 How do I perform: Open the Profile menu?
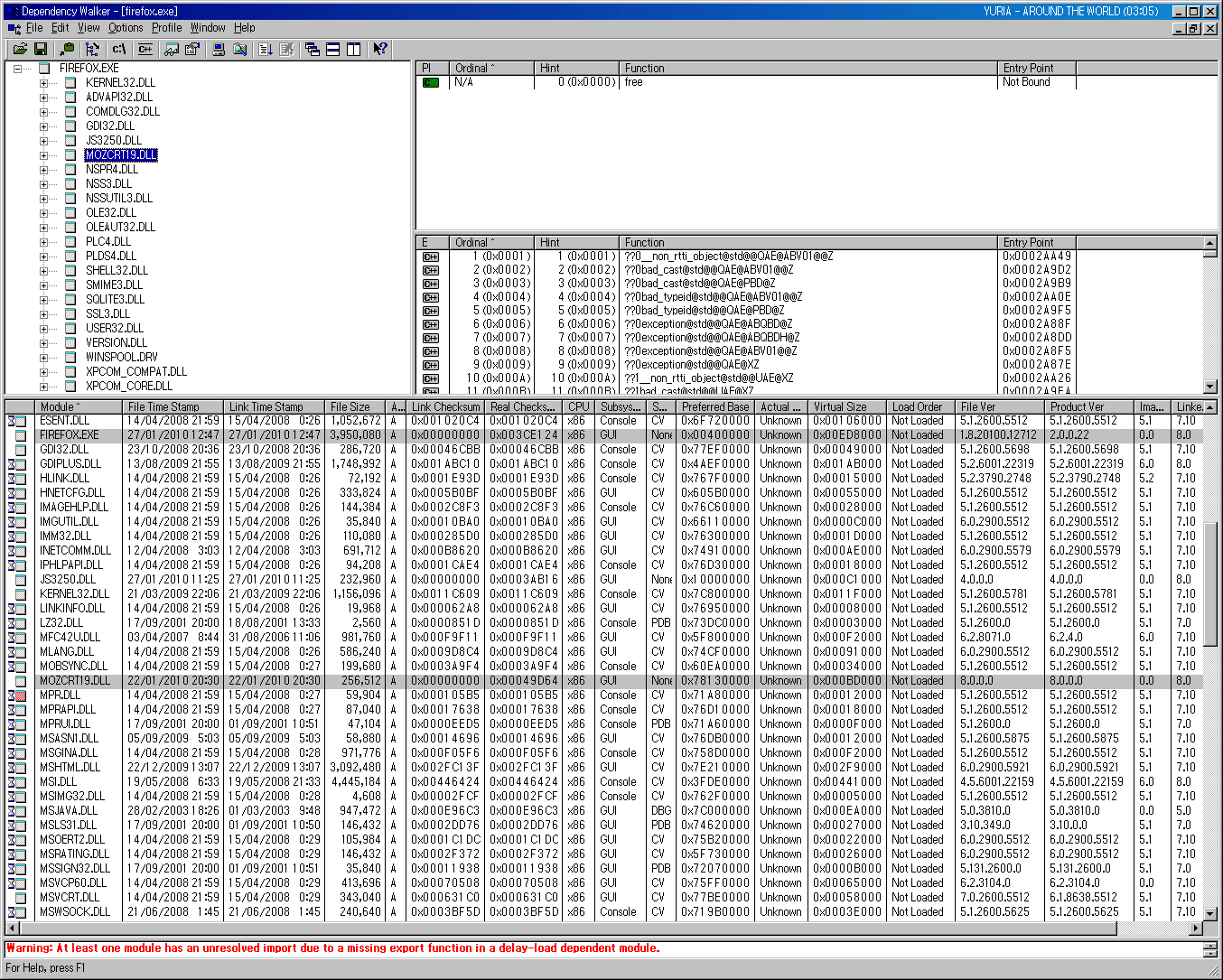pyautogui.click(x=166, y=28)
